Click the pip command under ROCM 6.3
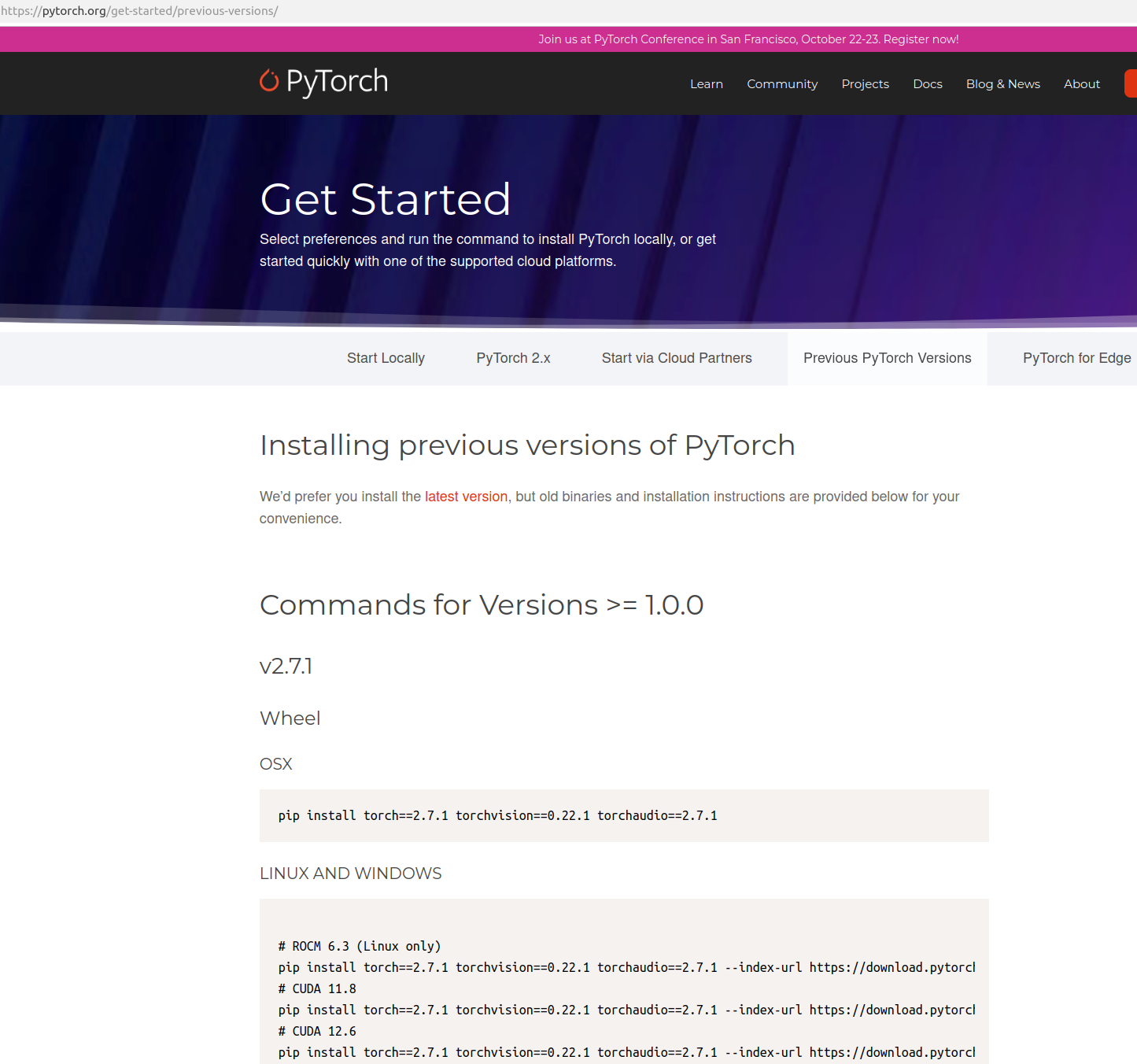Image resolution: width=1137 pixels, height=1064 pixels. pos(626,967)
